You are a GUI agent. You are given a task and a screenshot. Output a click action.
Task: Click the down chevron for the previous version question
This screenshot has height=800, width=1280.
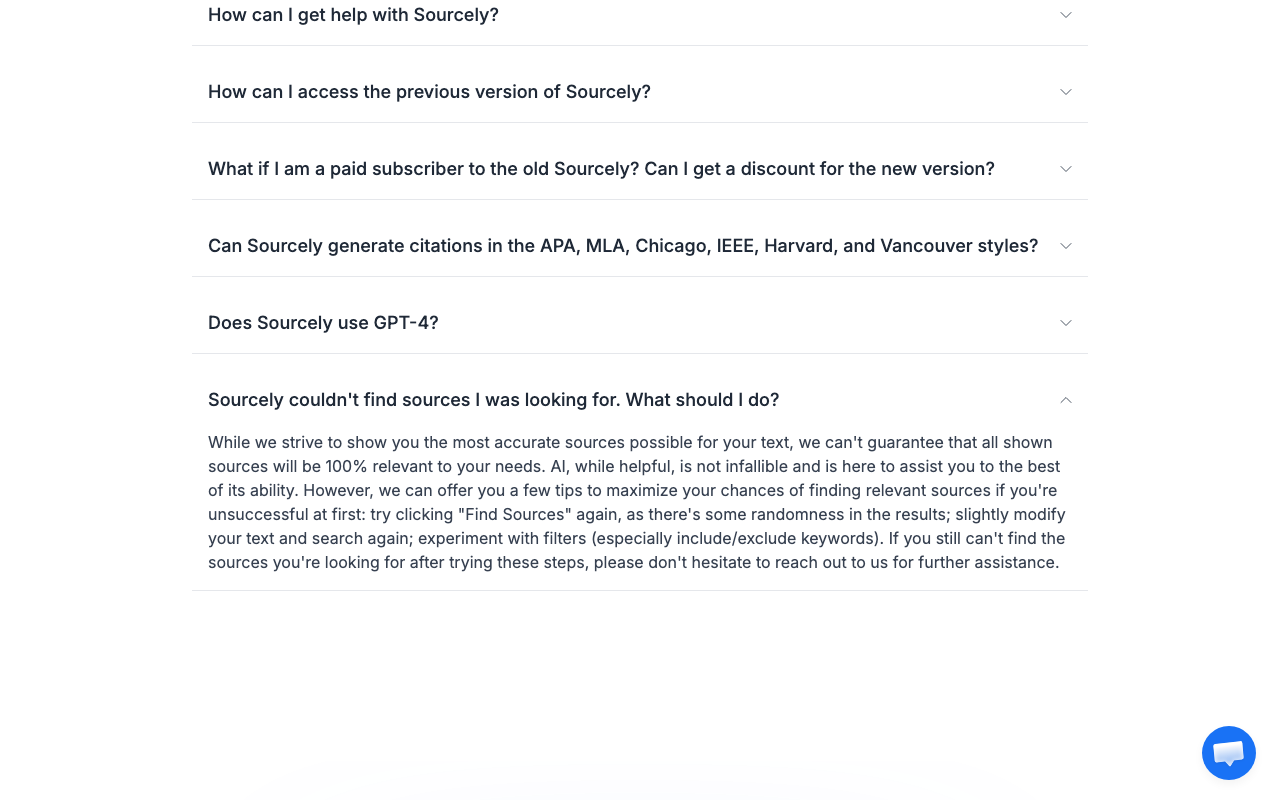point(1066,92)
